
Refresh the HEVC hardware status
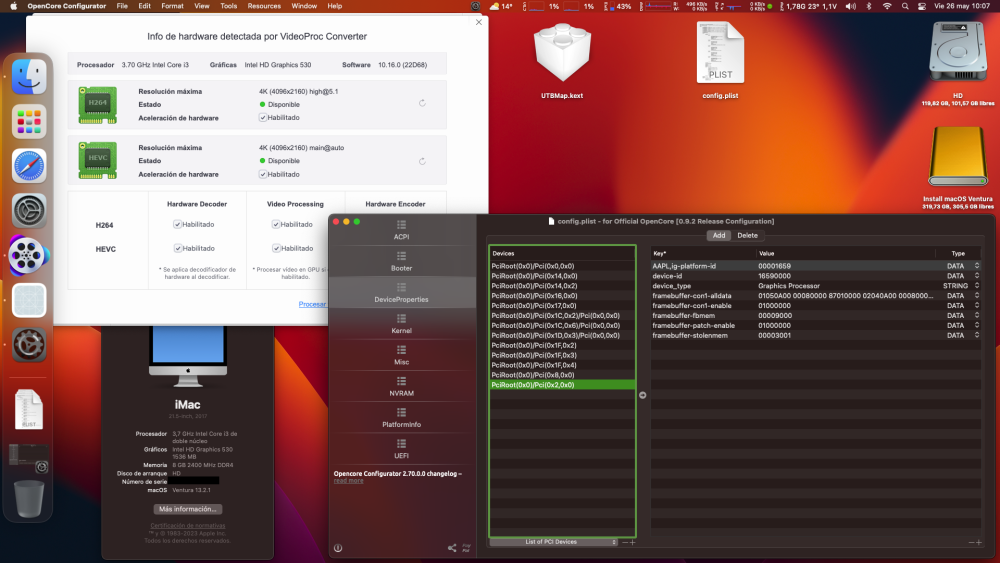pyautogui.click(x=422, y=161)
